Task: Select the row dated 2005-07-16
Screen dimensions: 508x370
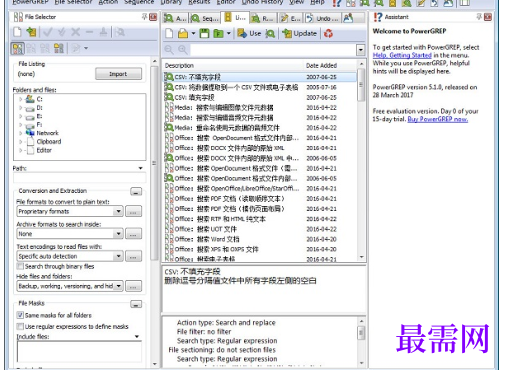Action: pos(260,87)
